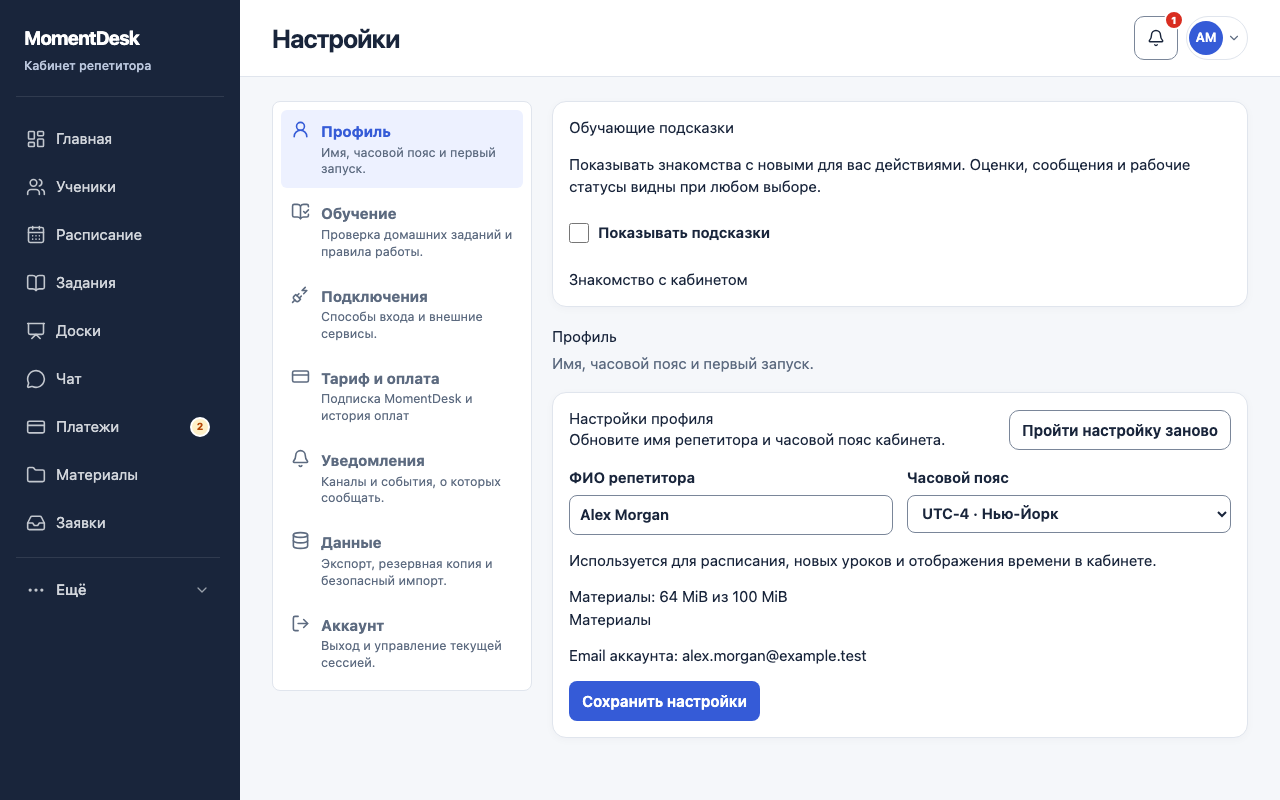This screenshot has height=800, width=1280.
Task: Go to Тариф и оплата section
Action: (402, 396)
